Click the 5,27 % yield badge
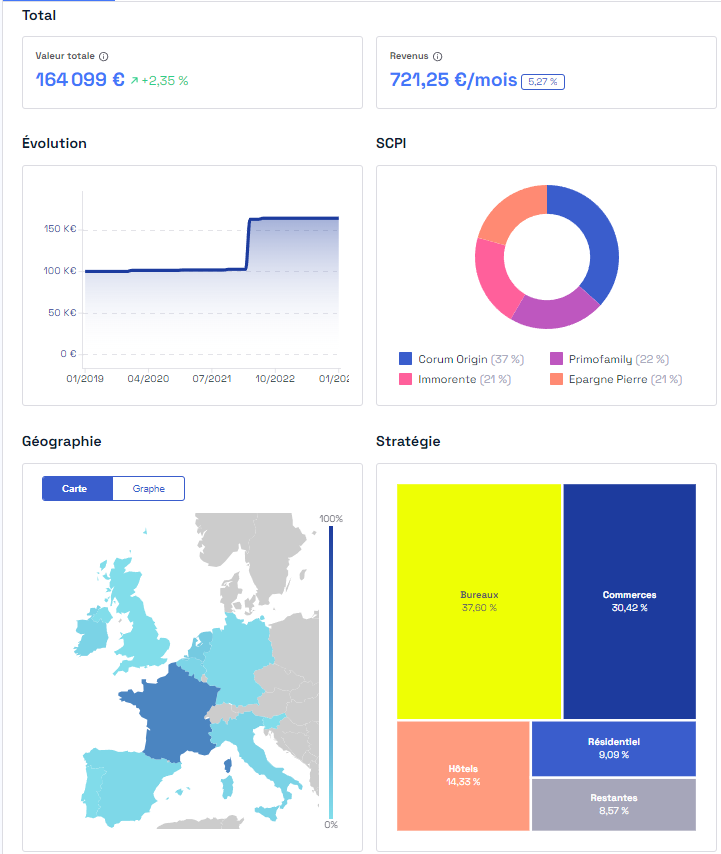The width and height of the screenshot is (721, 854). pyautogui.click(x=542, y=82)
